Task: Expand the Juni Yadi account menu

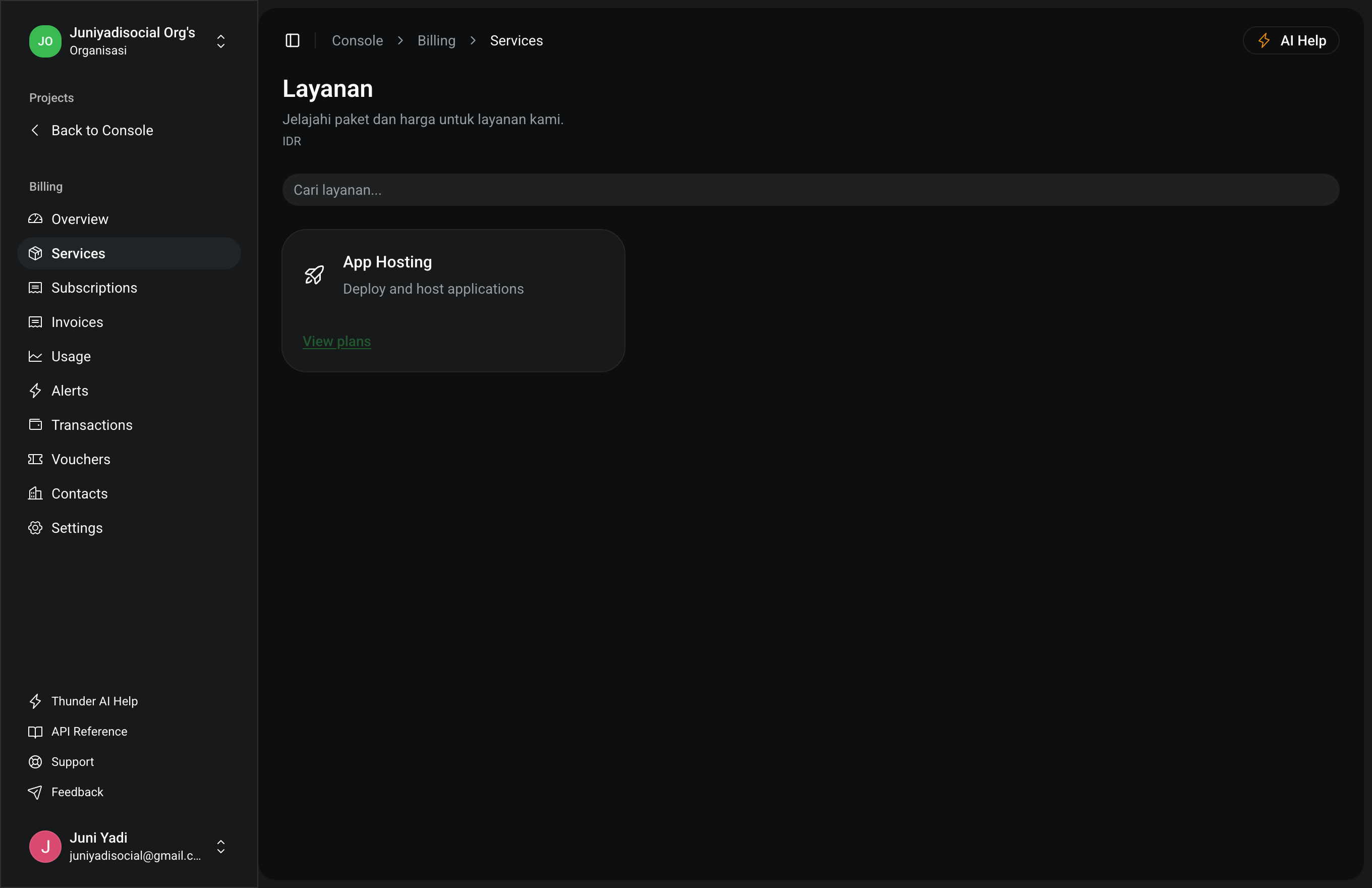Action: (221, 847)
